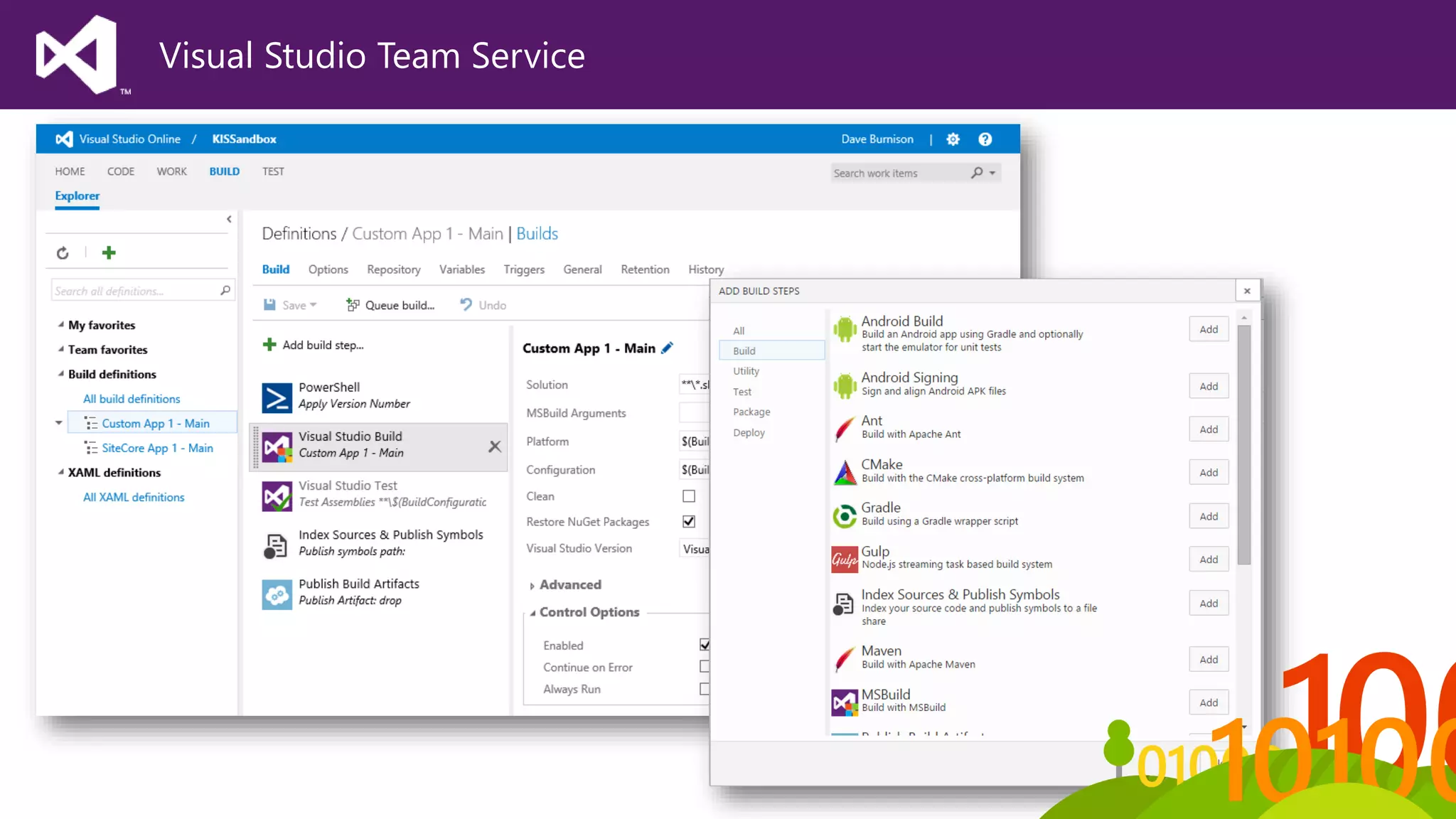Check Always Run
Screen dimensions: 1456x819
[x=705, y=689]
